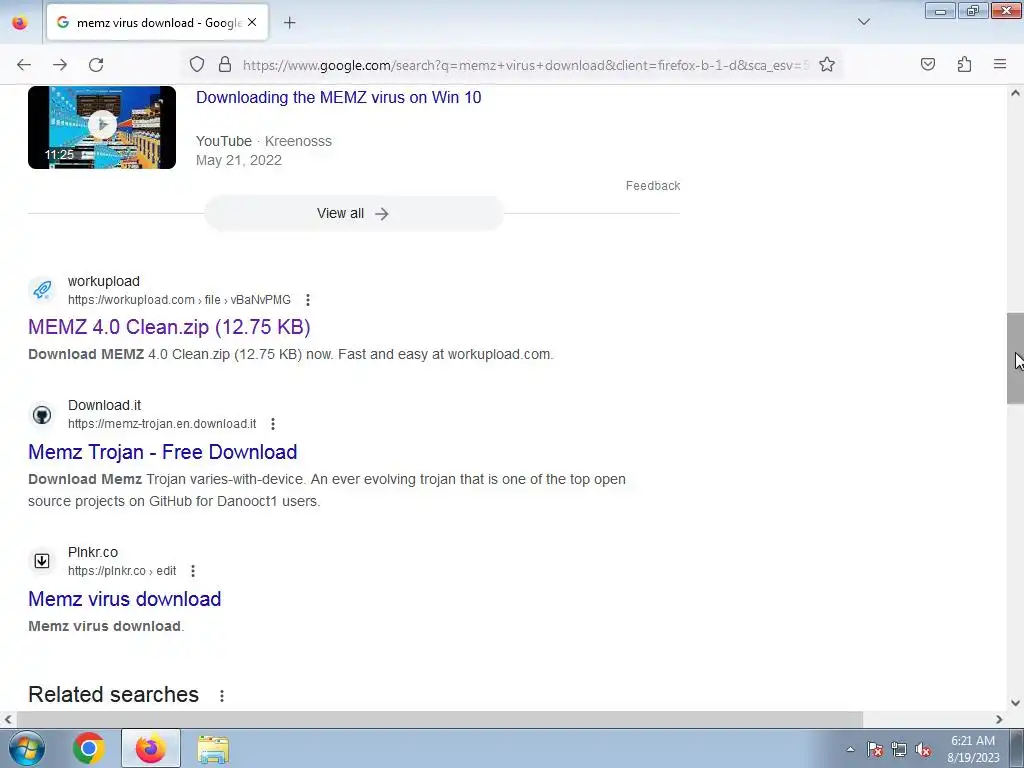Show site security info via the padlock icon
Screen dimensions: 1024x768
point(225,65)
